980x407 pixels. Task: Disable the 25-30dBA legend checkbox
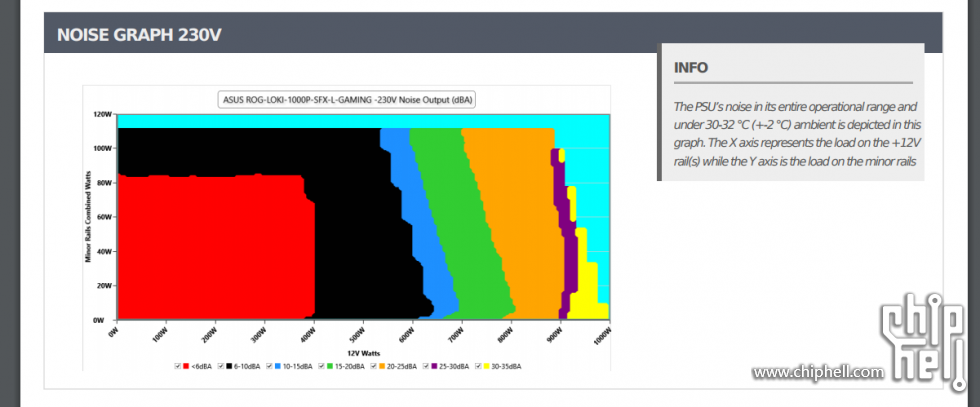426,366
